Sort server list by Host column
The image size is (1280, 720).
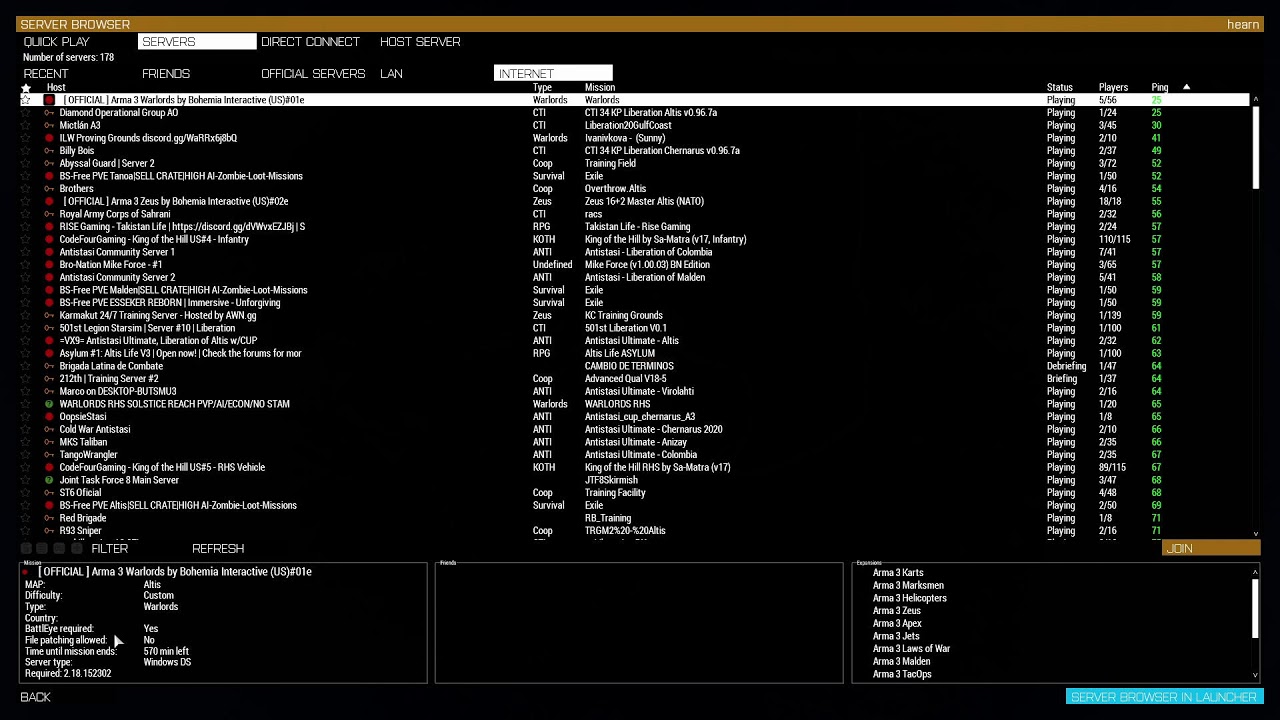tap(56, 88)
